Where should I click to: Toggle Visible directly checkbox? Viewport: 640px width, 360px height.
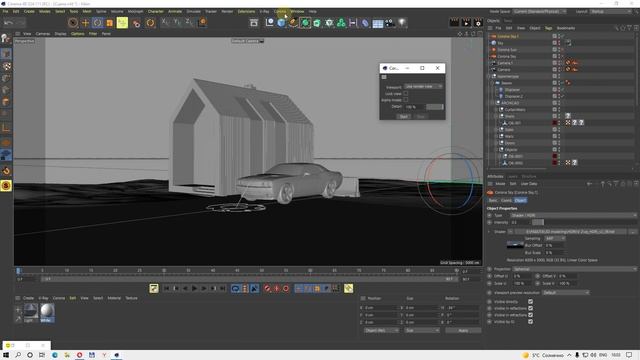click(530, 302)
